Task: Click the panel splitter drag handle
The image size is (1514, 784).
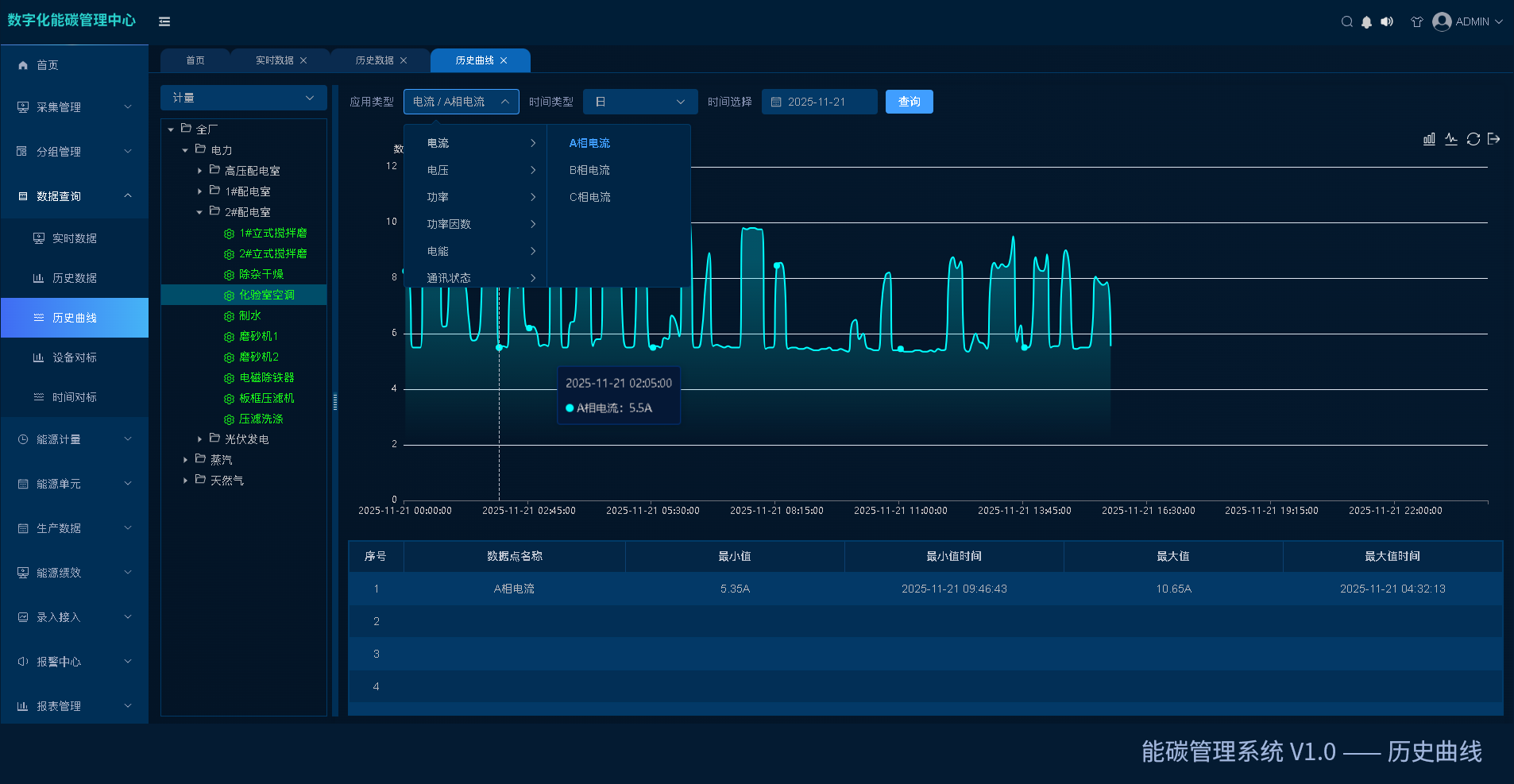Action: 335,402
